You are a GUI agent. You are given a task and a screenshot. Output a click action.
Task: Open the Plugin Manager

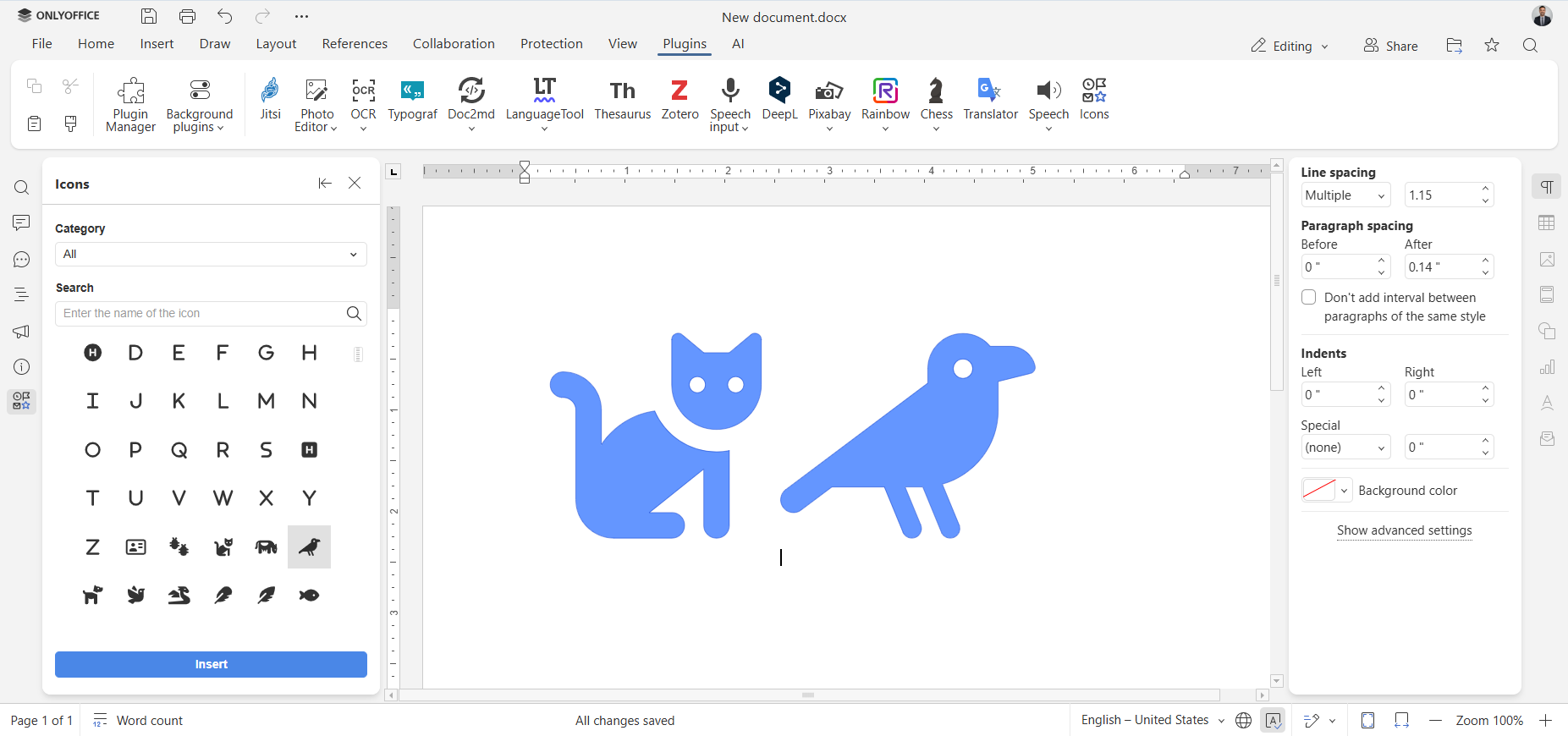130,105
